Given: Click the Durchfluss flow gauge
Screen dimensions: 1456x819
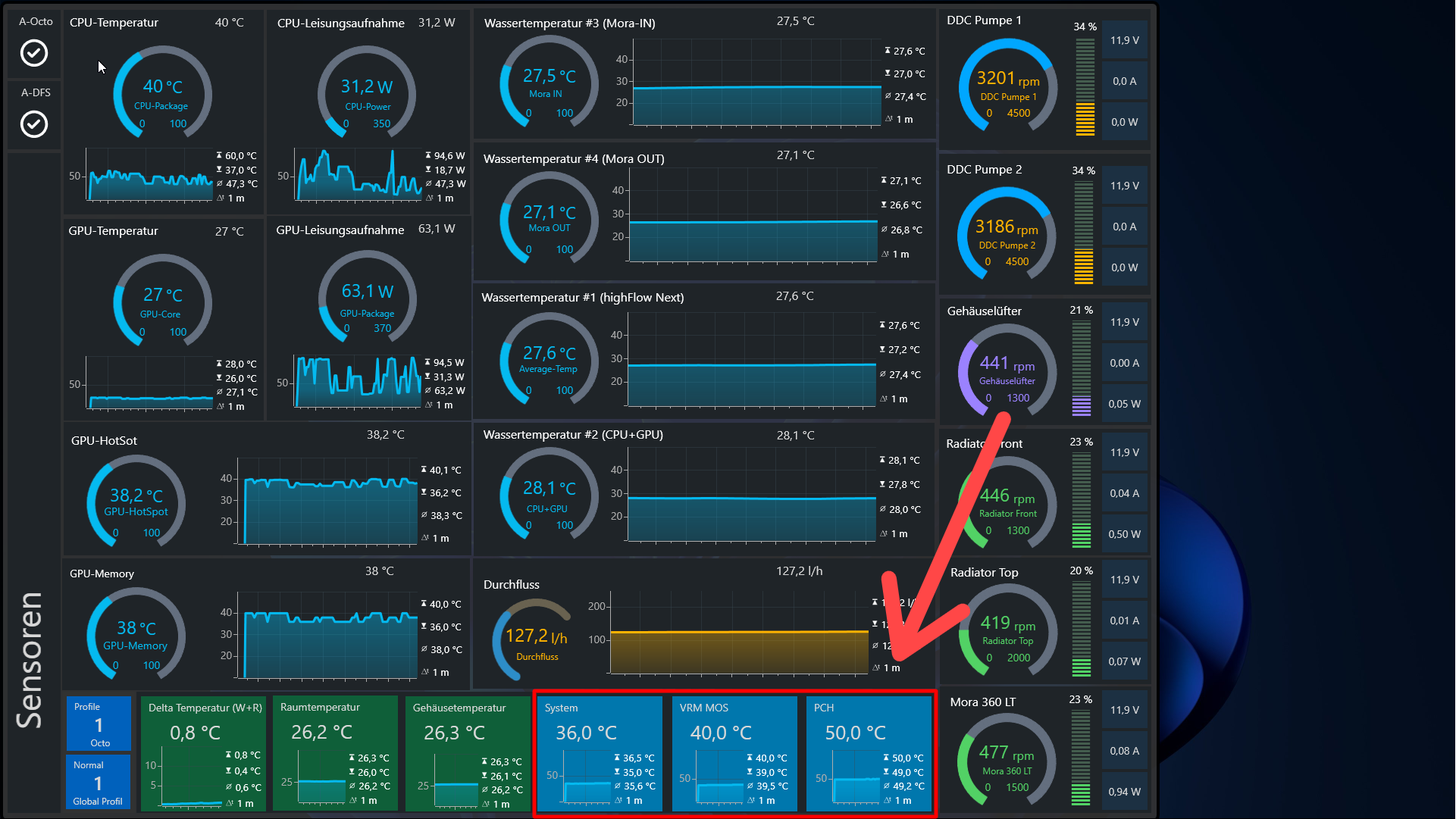Looking at the screenshot, I should coord(534,639).
